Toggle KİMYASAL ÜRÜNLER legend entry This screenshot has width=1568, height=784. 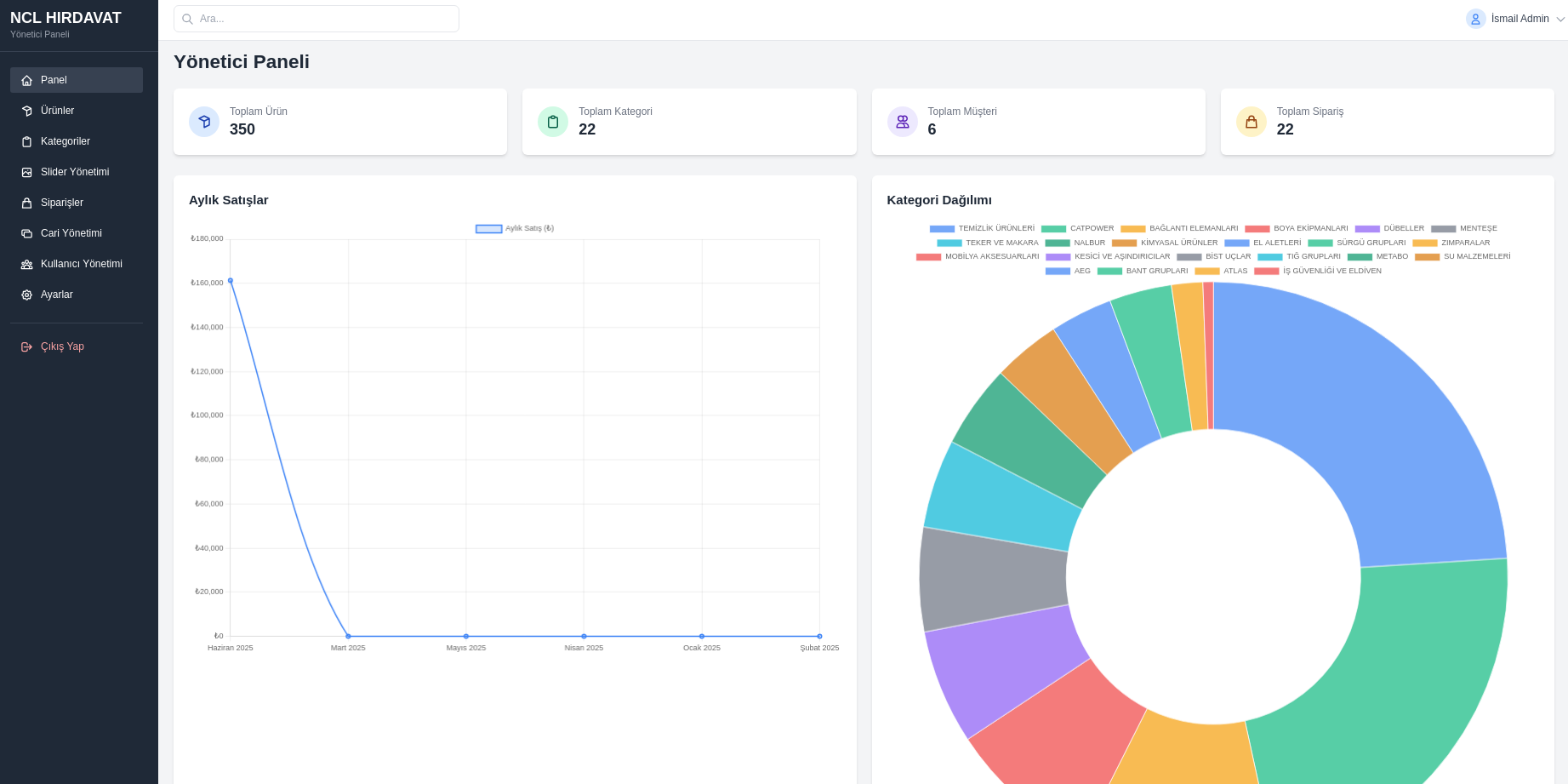pyautogui.click(x=1165, y=243)
